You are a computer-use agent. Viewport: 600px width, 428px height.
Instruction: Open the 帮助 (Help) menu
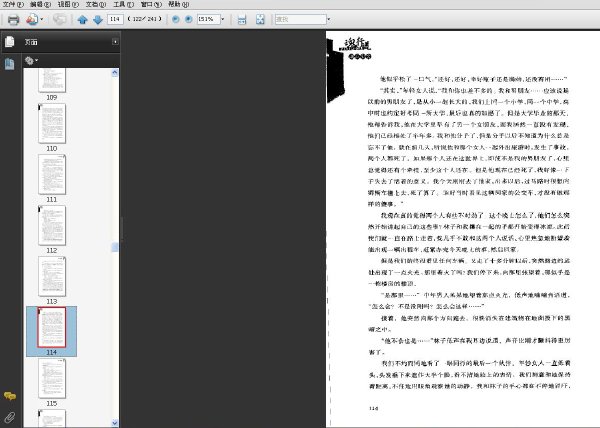(x=178, y=4)
